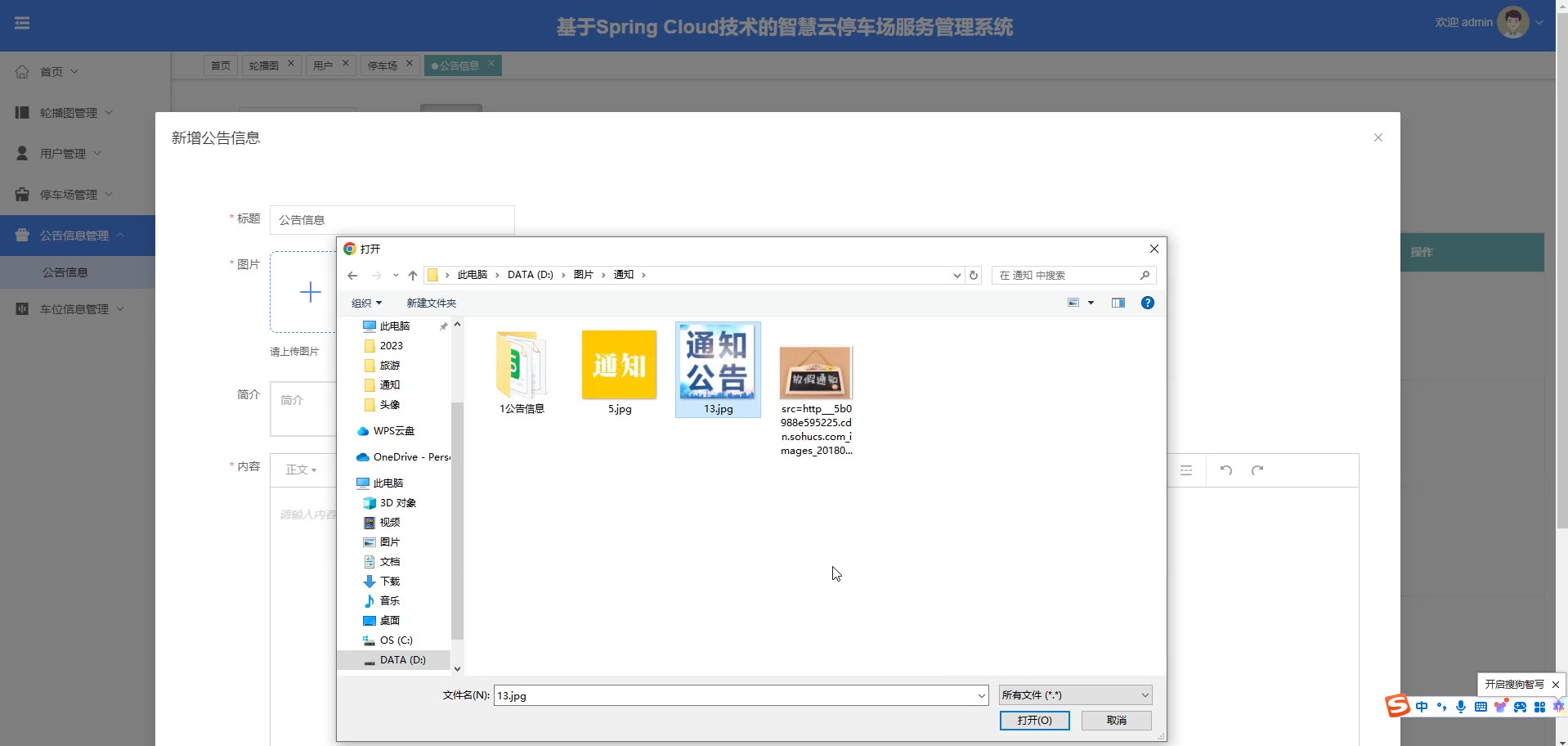Viewport: 1568px width, 746px height.
Task: Click the home icon in sidebar
Action: point(22,72)
